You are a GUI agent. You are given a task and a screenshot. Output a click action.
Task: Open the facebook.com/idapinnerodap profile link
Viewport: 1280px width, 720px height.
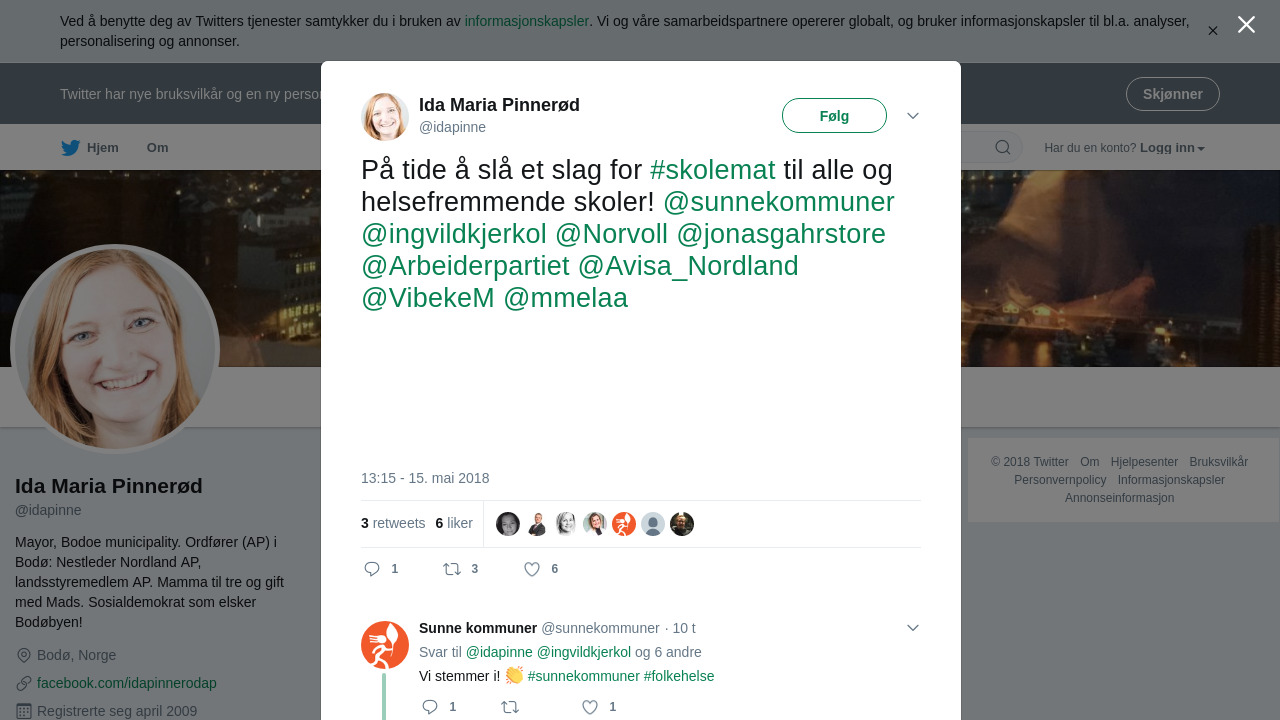pyautogui.click(x=127, y=683)
